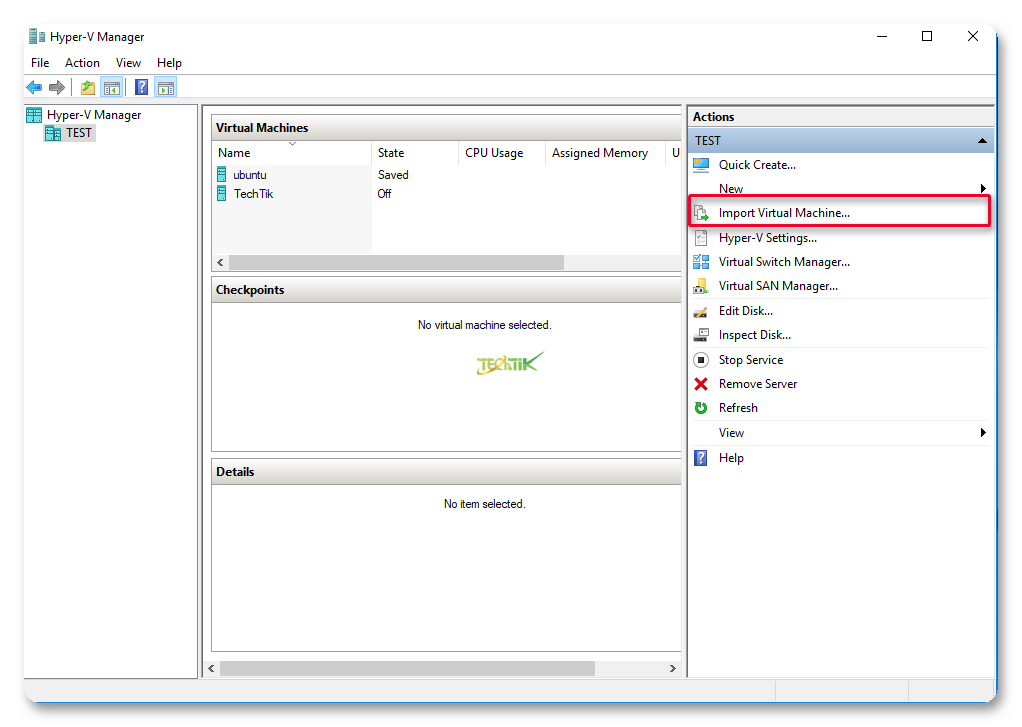Click the red X Remove Server icon
1022x727 pixels.
tap(701, 384)
